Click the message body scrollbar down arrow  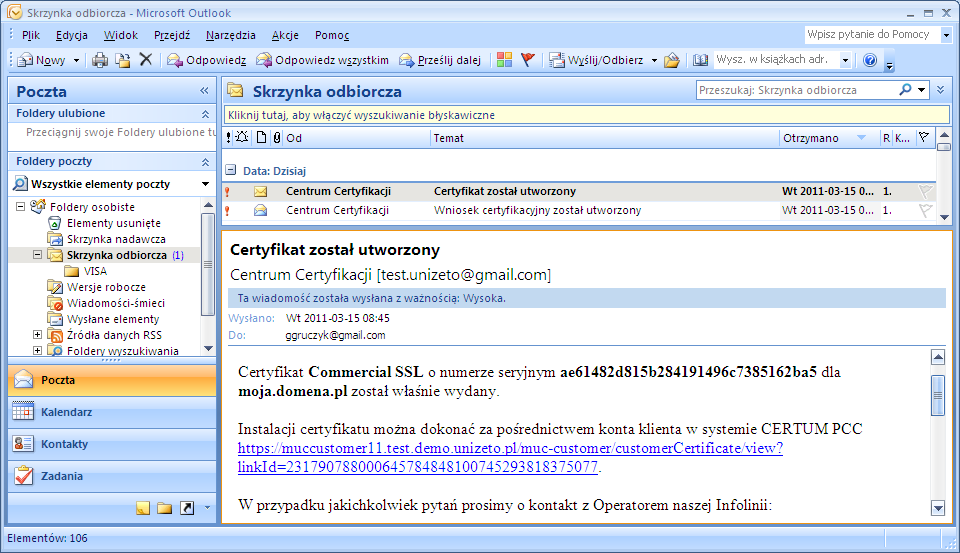[x=938, y=507]
